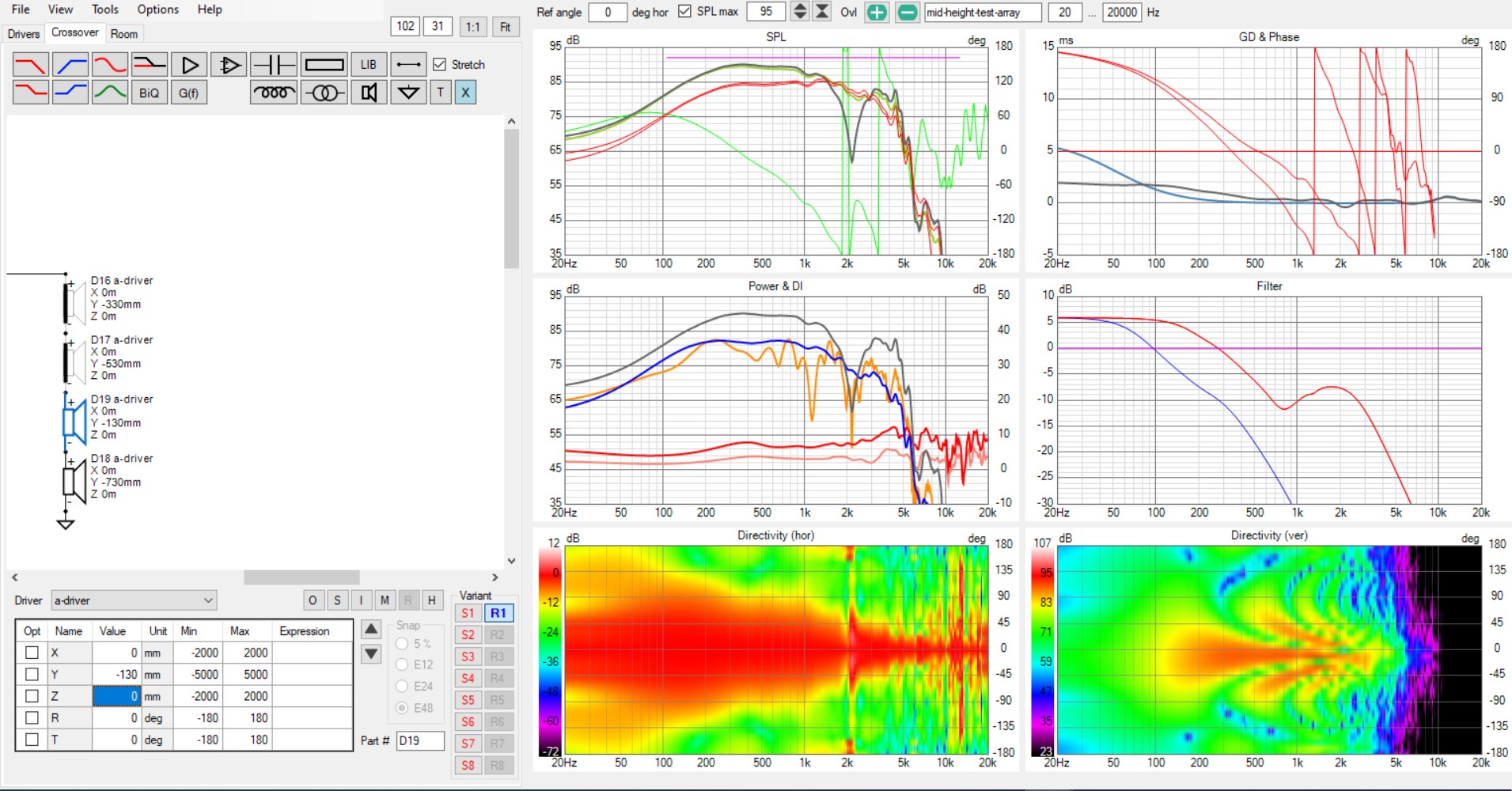Insert the green peak filter block

(110, 93)
